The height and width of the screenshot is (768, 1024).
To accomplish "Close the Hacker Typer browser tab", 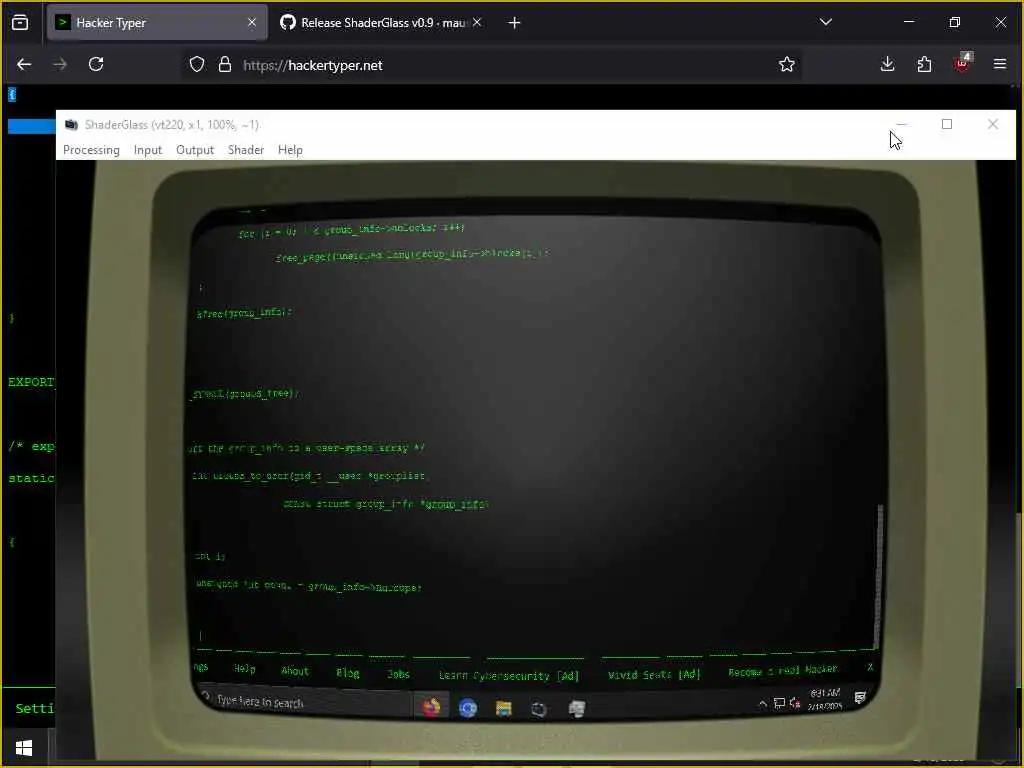I will click(252, 23).
